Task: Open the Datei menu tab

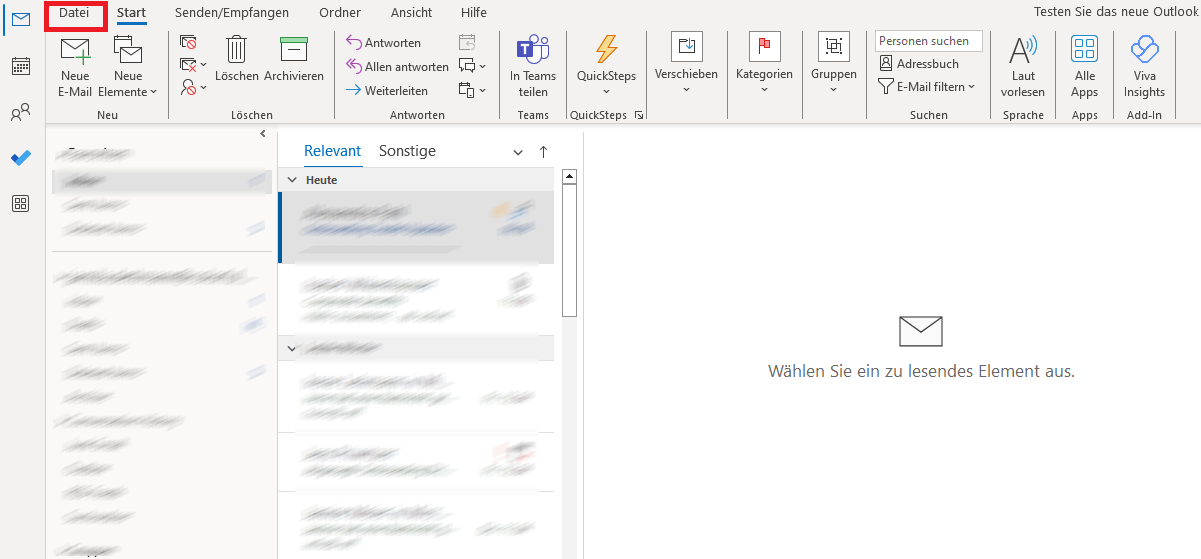Action: click(74, 13)
